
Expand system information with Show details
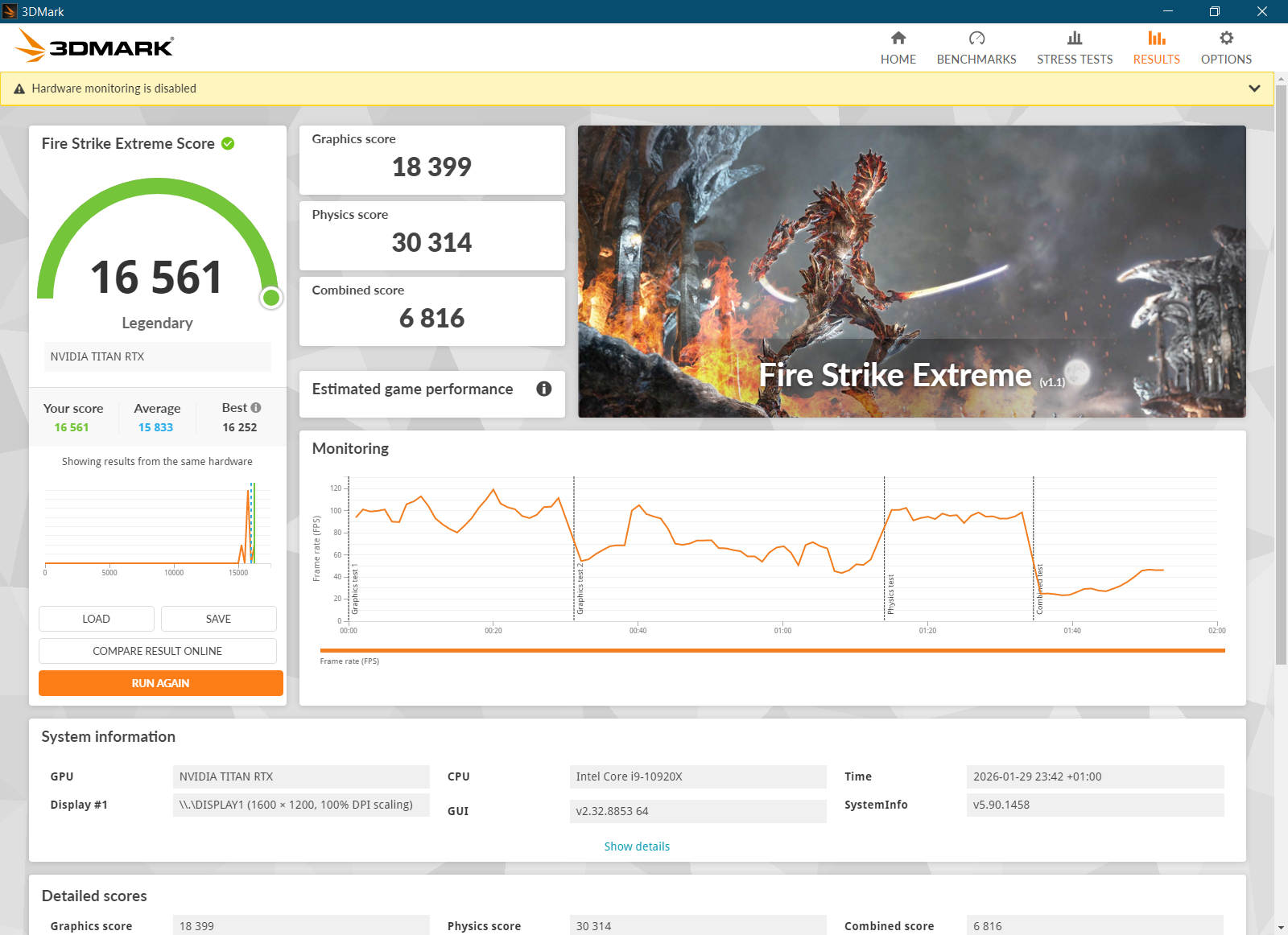pyautogui.click(x=636, y=846)
